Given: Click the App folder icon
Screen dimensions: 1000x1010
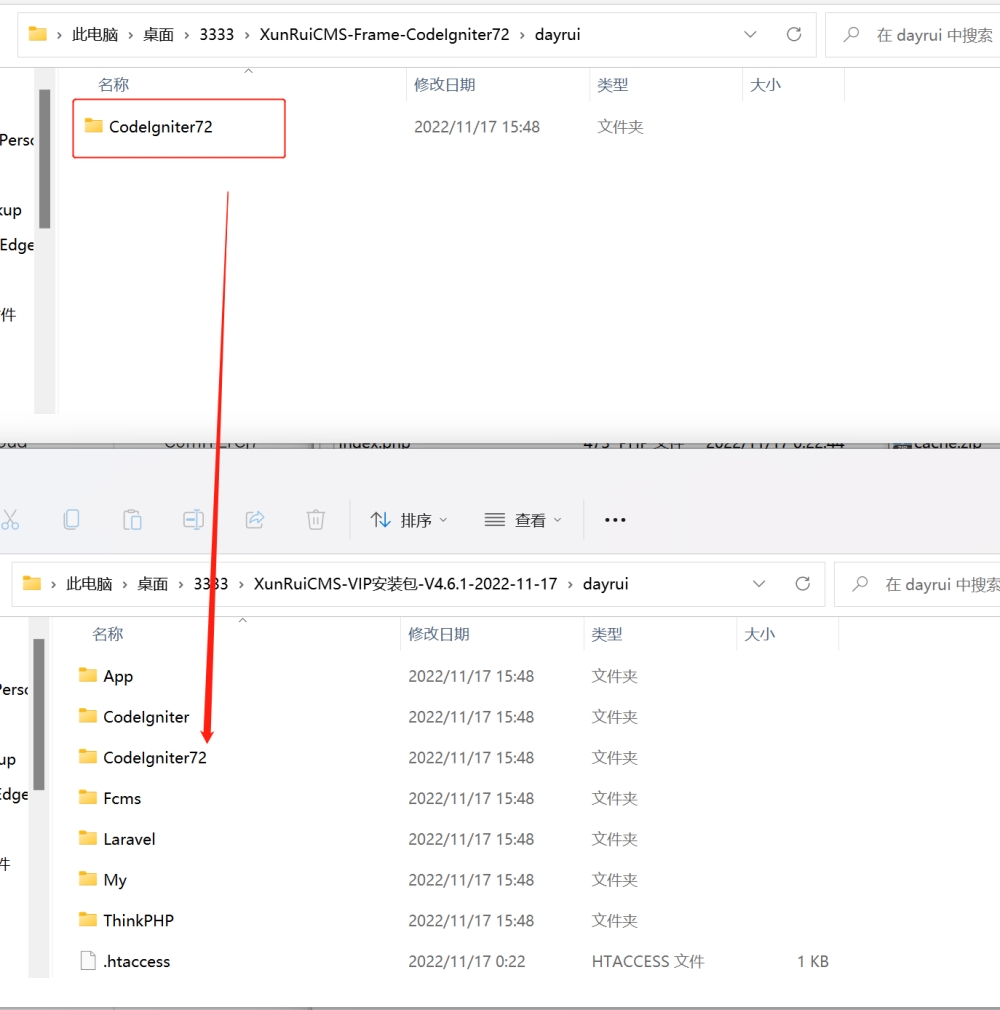Looking at the screenshot, I should 88,674.
